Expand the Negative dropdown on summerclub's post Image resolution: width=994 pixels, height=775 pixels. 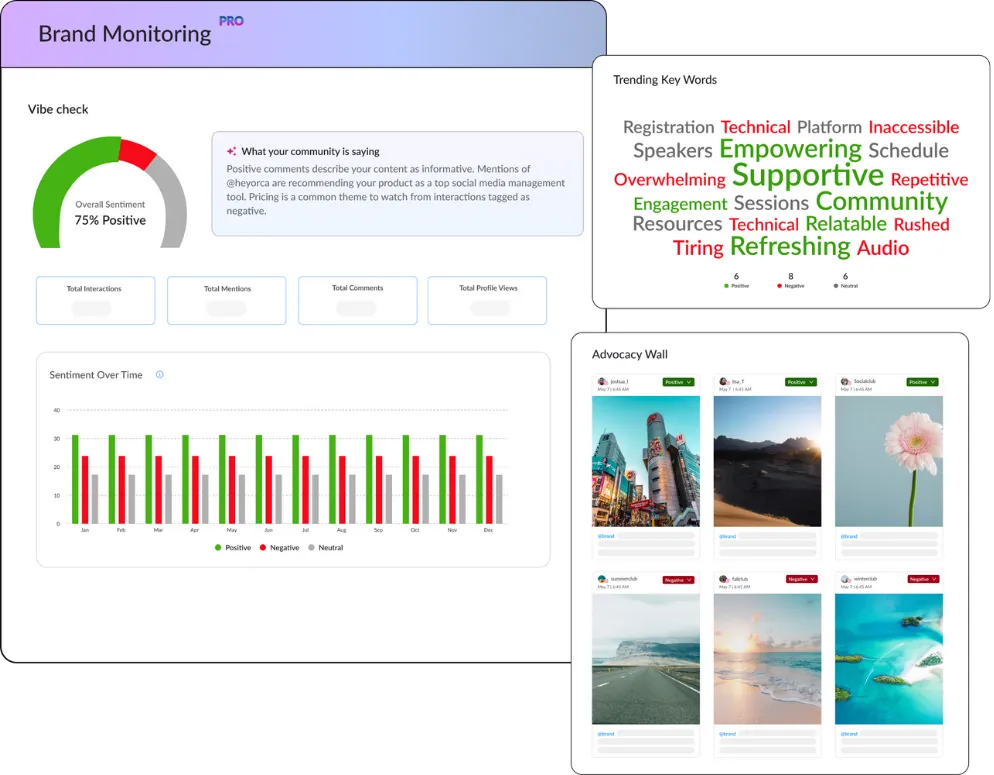pos(678,580)
